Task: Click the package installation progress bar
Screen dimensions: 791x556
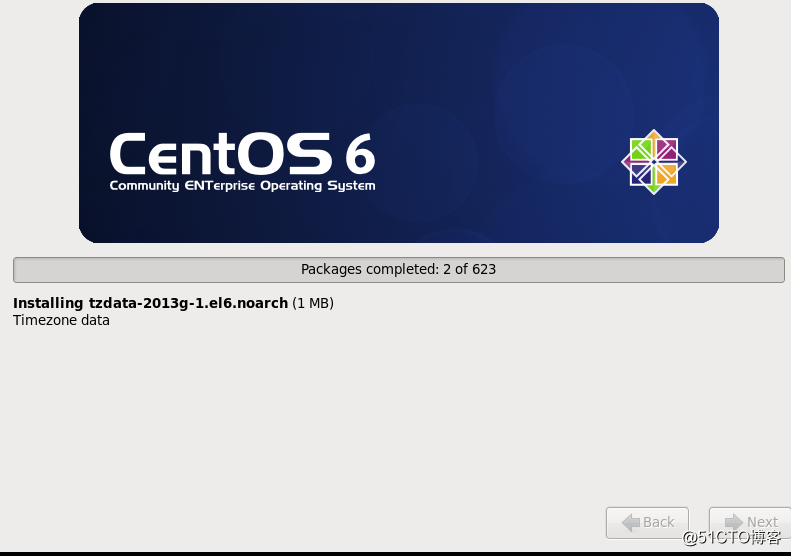Action: click(399, 269)
